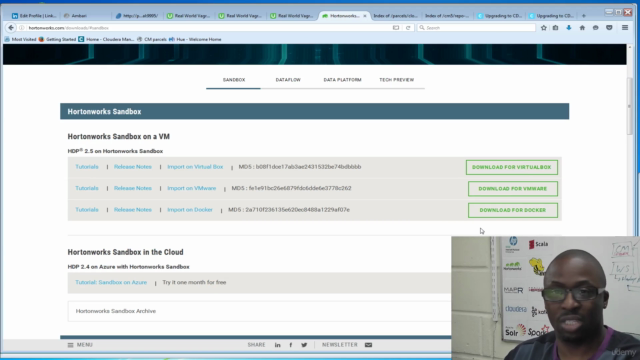The image size is (640, 360).
Task: Reload the page with the refresh icon
Action: pos(408,28)
